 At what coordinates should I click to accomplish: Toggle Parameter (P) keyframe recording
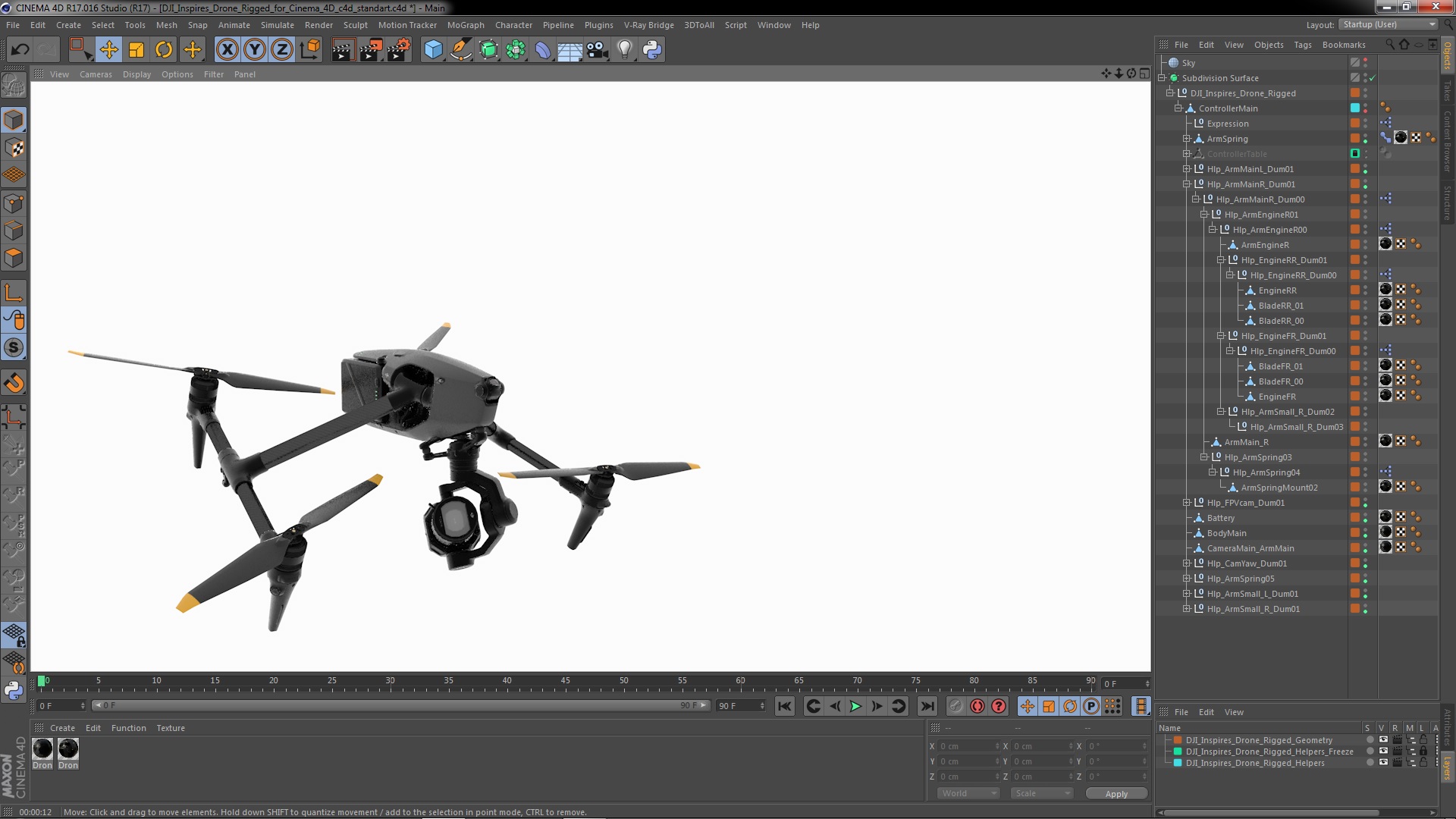tap(1091, 706)
